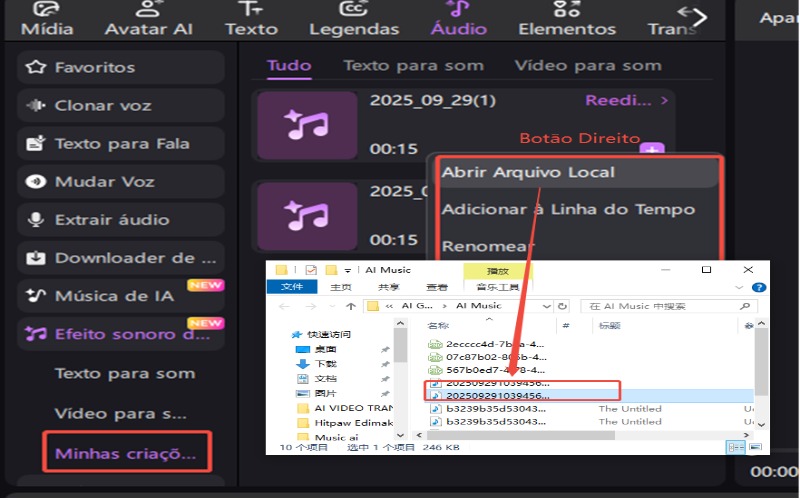Open 音乐工具 ribbon tab in Explorer
Screen dimensions: 800x500
coord(497,287)
